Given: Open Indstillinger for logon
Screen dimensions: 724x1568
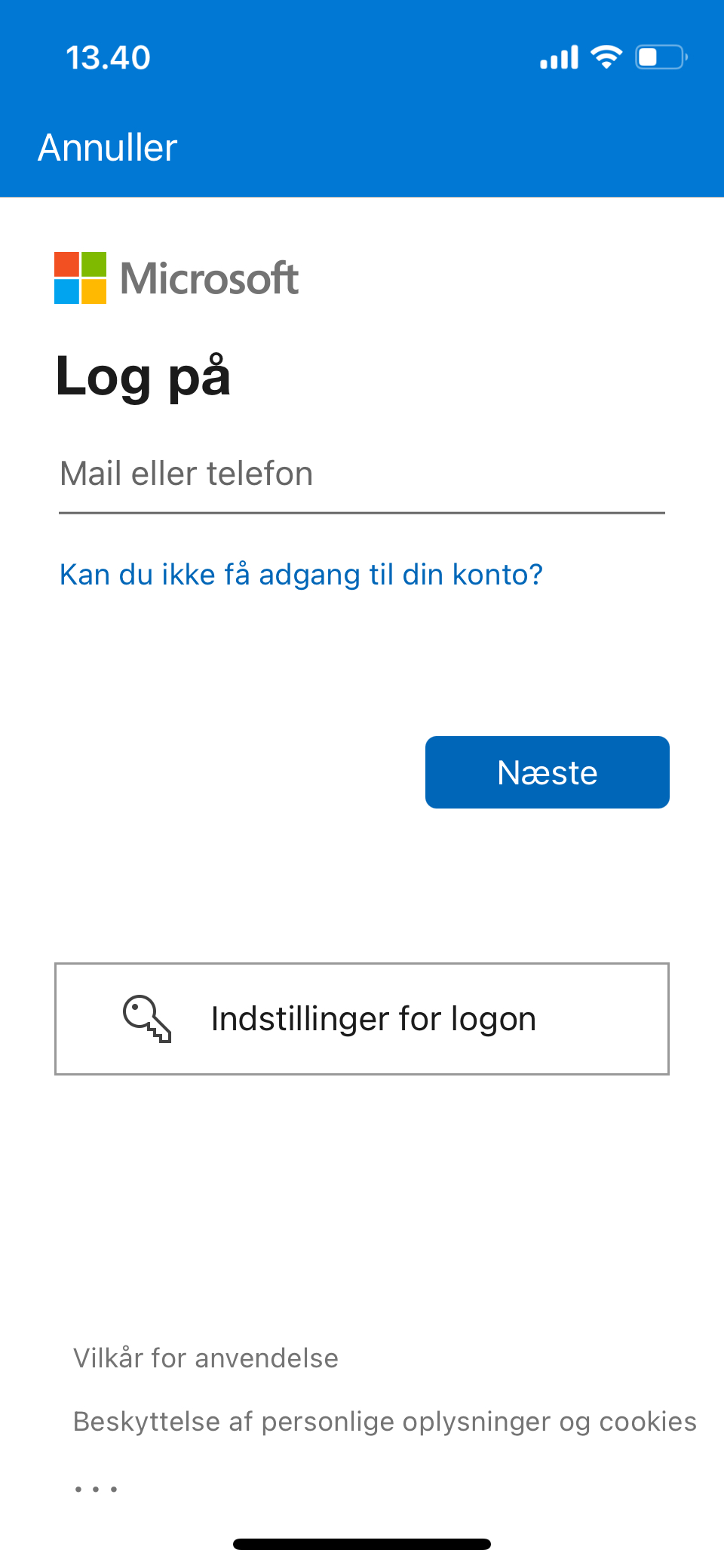Looking at the screenshot, I should coord(362,1019).
